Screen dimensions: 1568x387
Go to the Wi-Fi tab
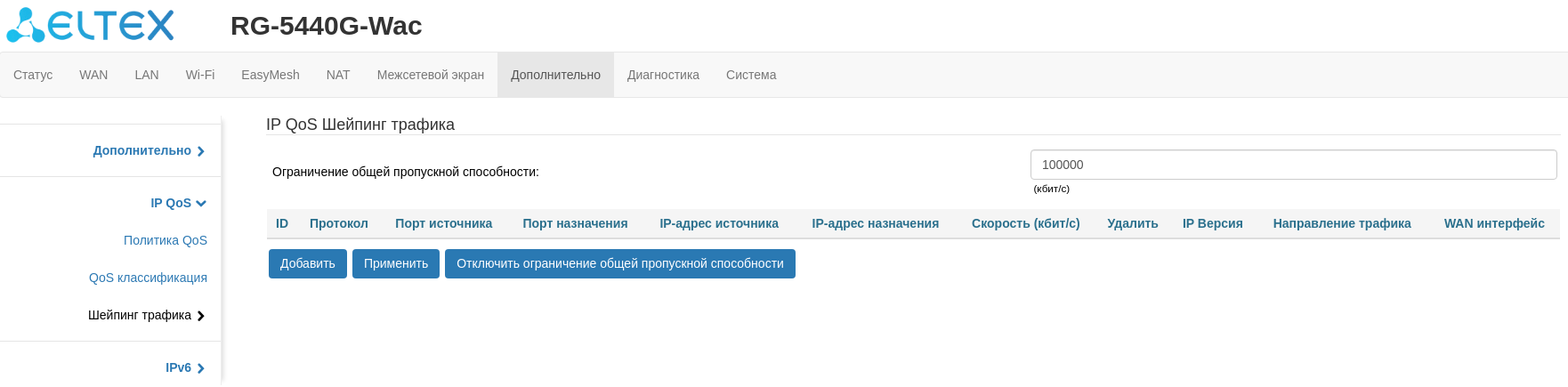tap(200, 75)
